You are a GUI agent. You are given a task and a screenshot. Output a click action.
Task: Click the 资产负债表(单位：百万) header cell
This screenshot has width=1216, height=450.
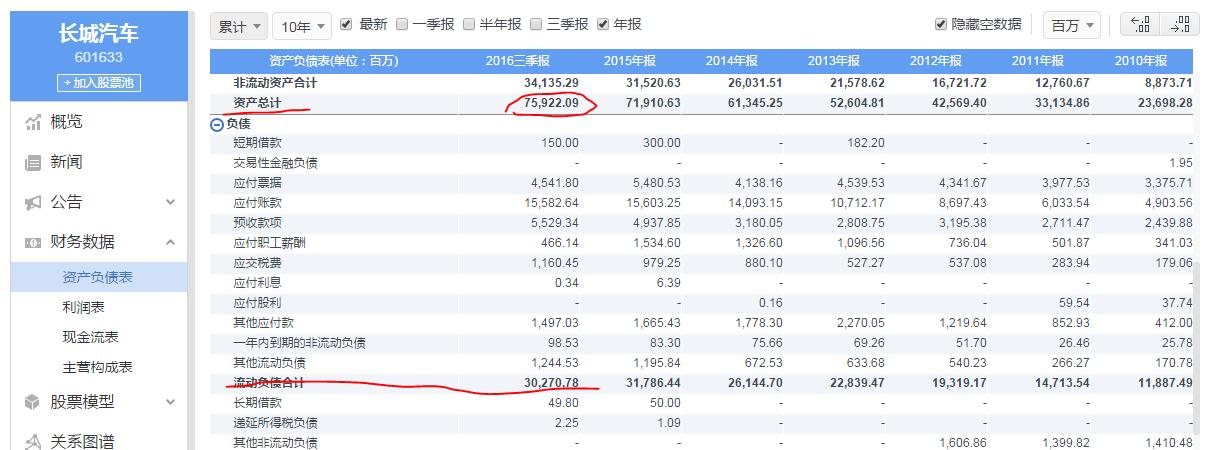tap(333, 61)
